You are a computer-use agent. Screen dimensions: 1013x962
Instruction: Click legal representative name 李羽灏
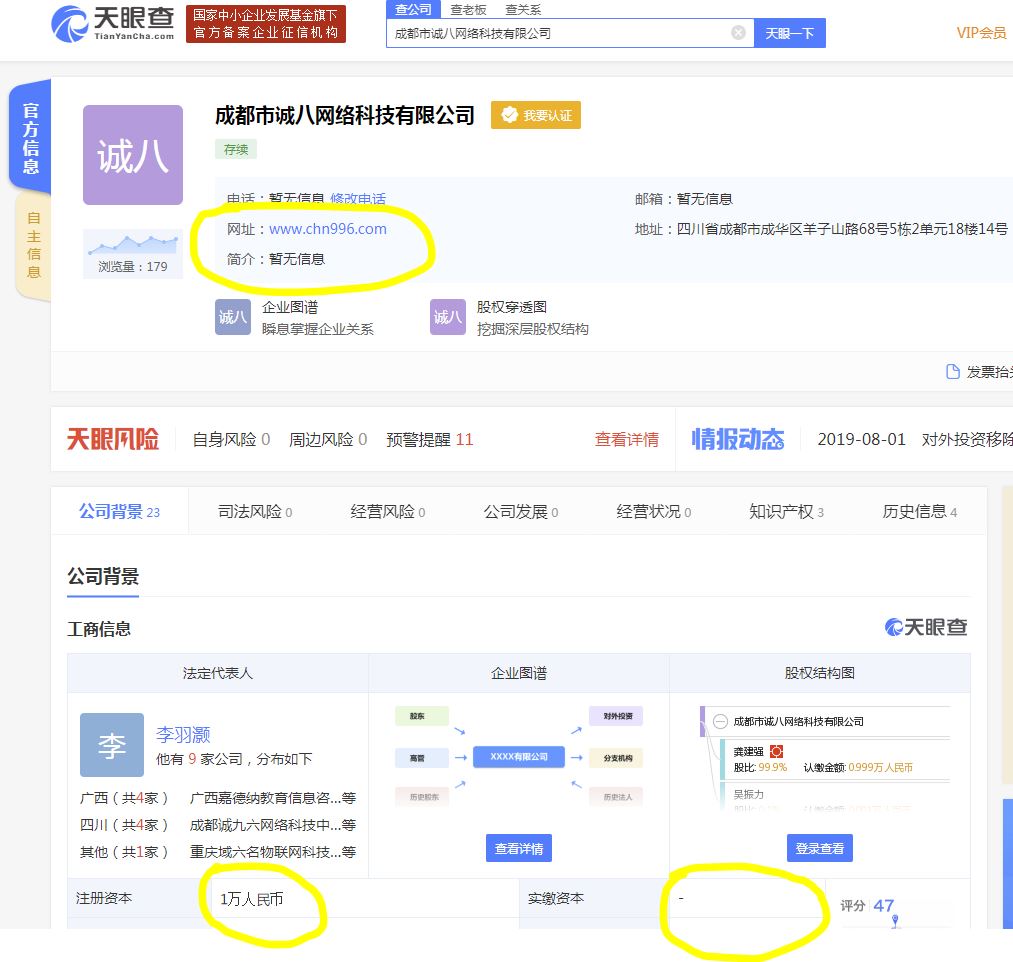coord(183,735)
